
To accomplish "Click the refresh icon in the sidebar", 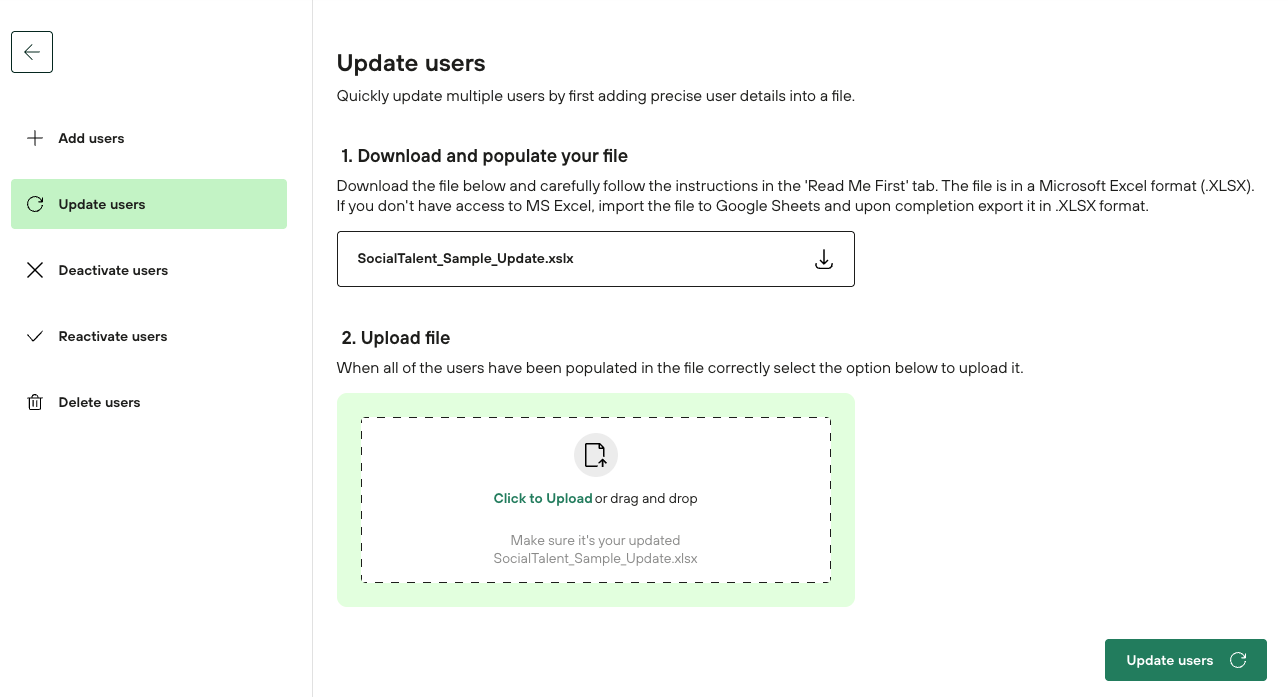I will [x=35, y=204].
